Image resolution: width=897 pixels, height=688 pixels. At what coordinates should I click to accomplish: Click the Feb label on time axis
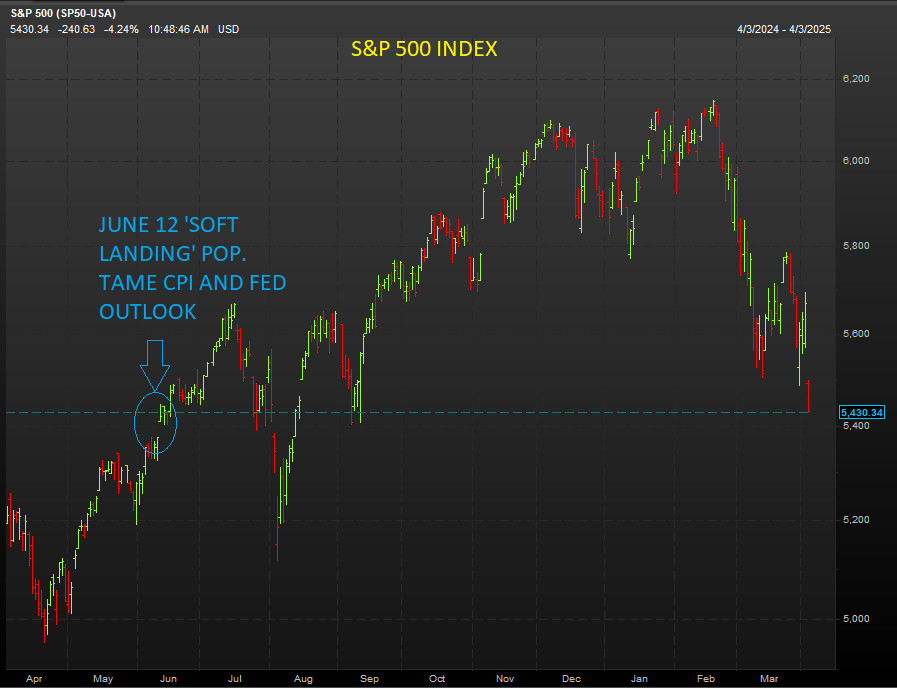(706, 679)
